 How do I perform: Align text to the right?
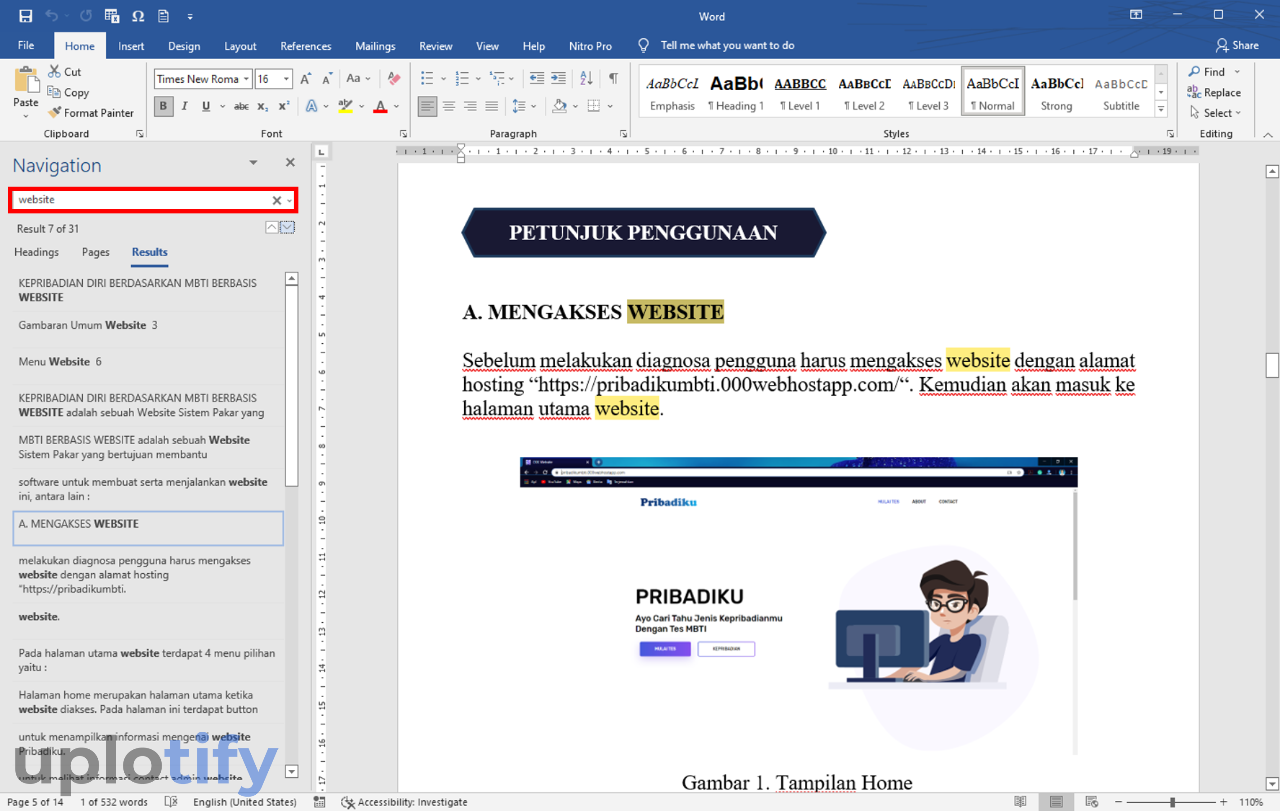[470, 106]
